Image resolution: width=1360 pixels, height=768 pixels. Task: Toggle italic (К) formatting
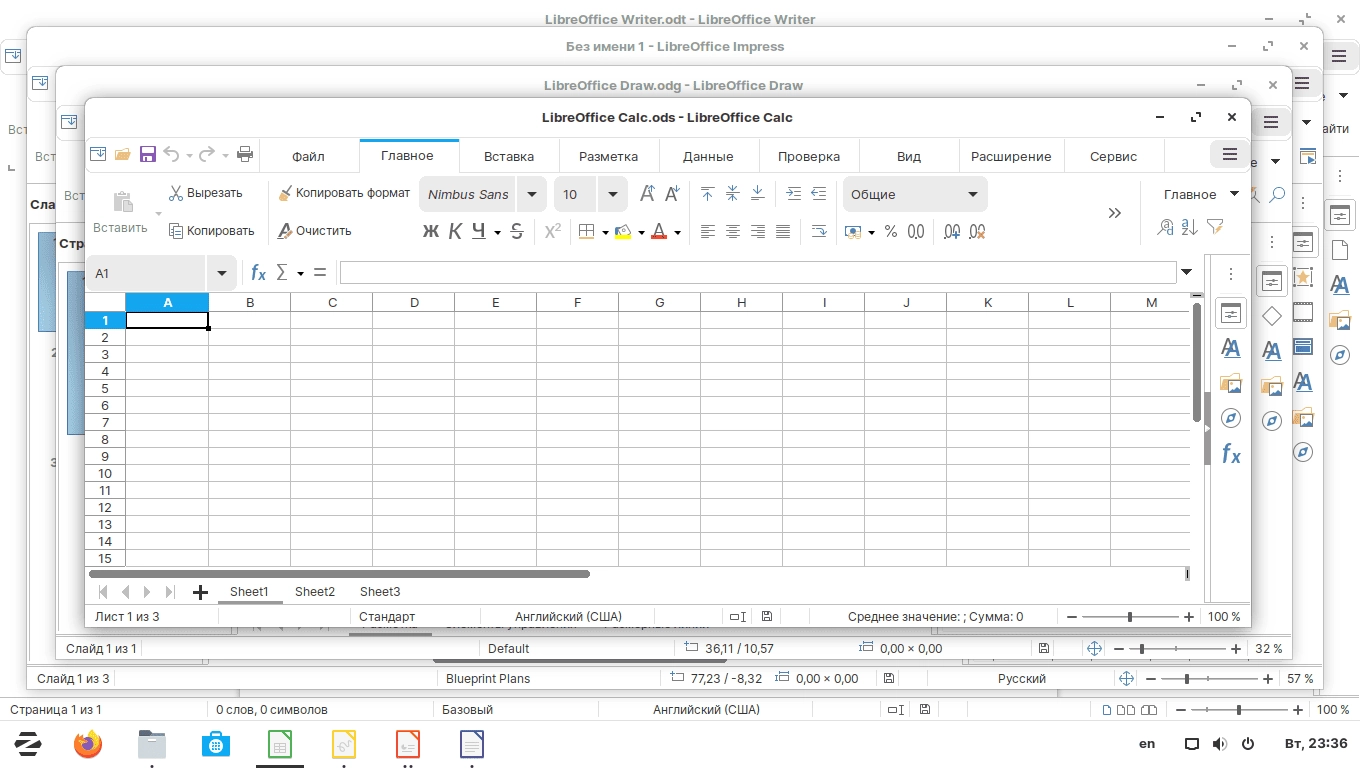click(455, 232)
